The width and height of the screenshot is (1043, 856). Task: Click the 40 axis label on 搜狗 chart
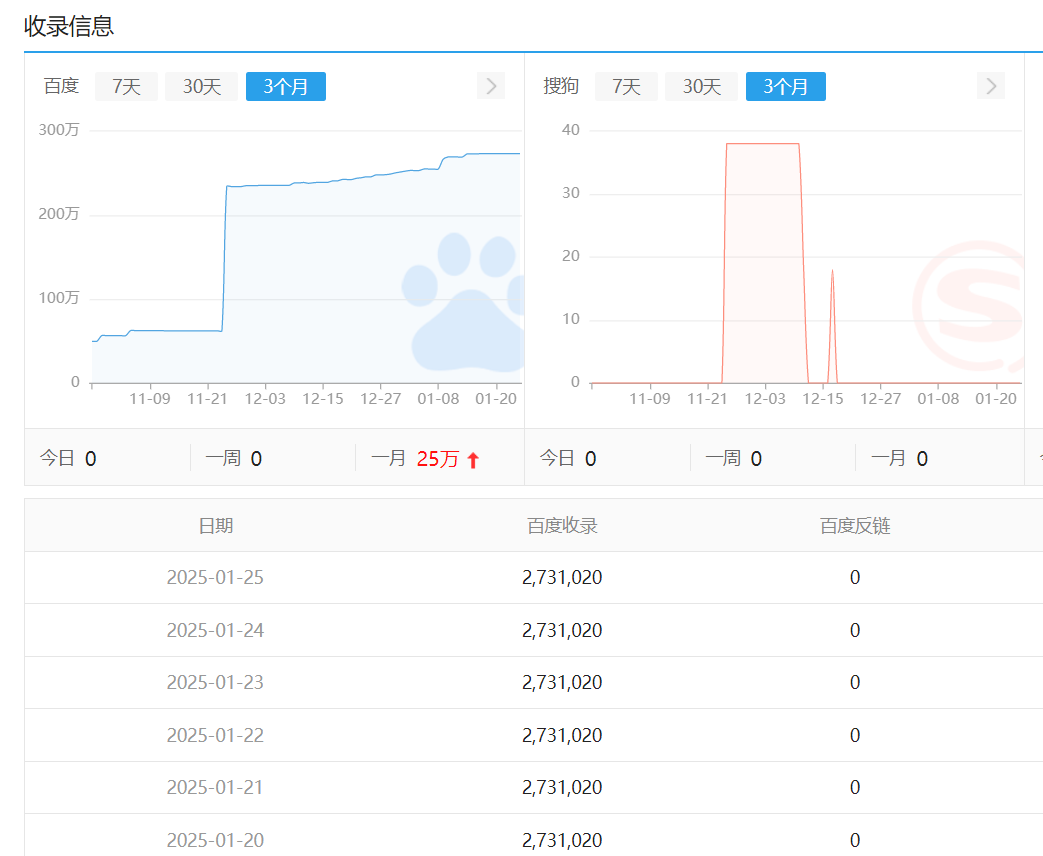[x=571, y=130]
